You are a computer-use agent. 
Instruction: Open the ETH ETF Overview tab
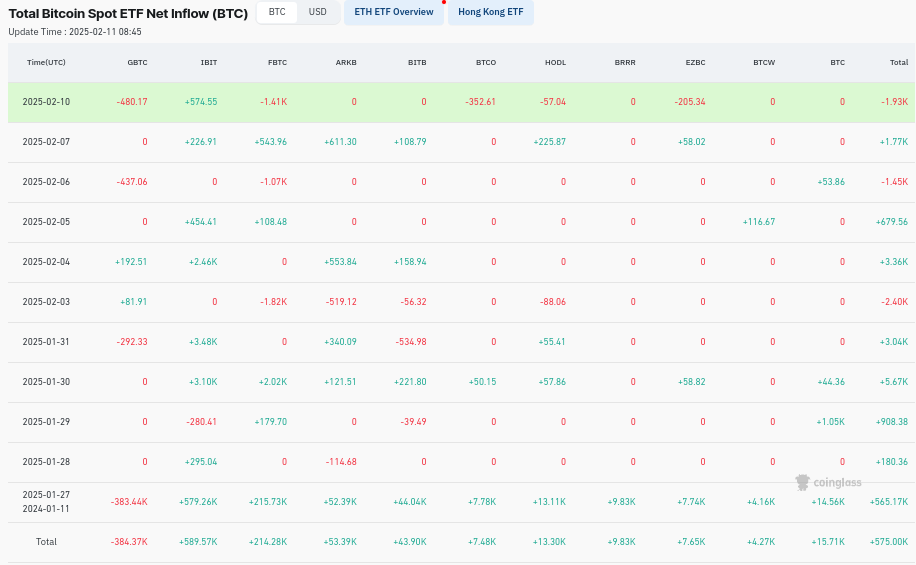(x=394, y=12)
